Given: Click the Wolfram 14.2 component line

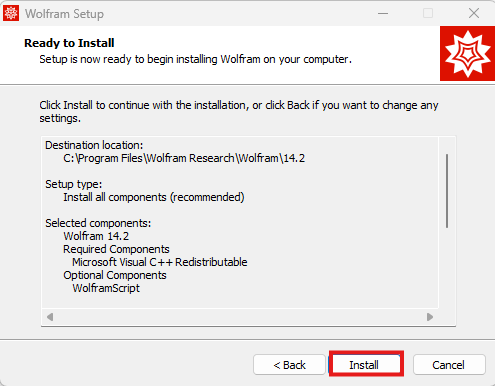Looking at the screenshot, I should 96,236.
